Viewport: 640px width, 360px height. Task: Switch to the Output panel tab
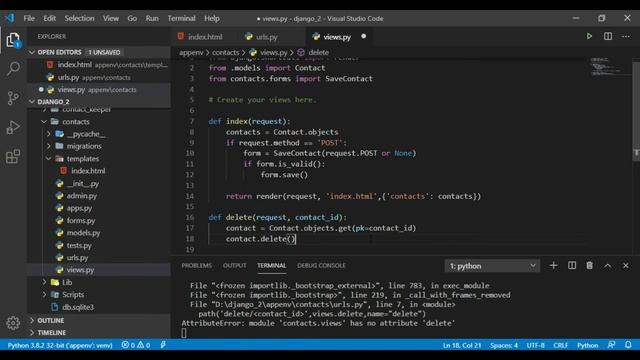235,266
